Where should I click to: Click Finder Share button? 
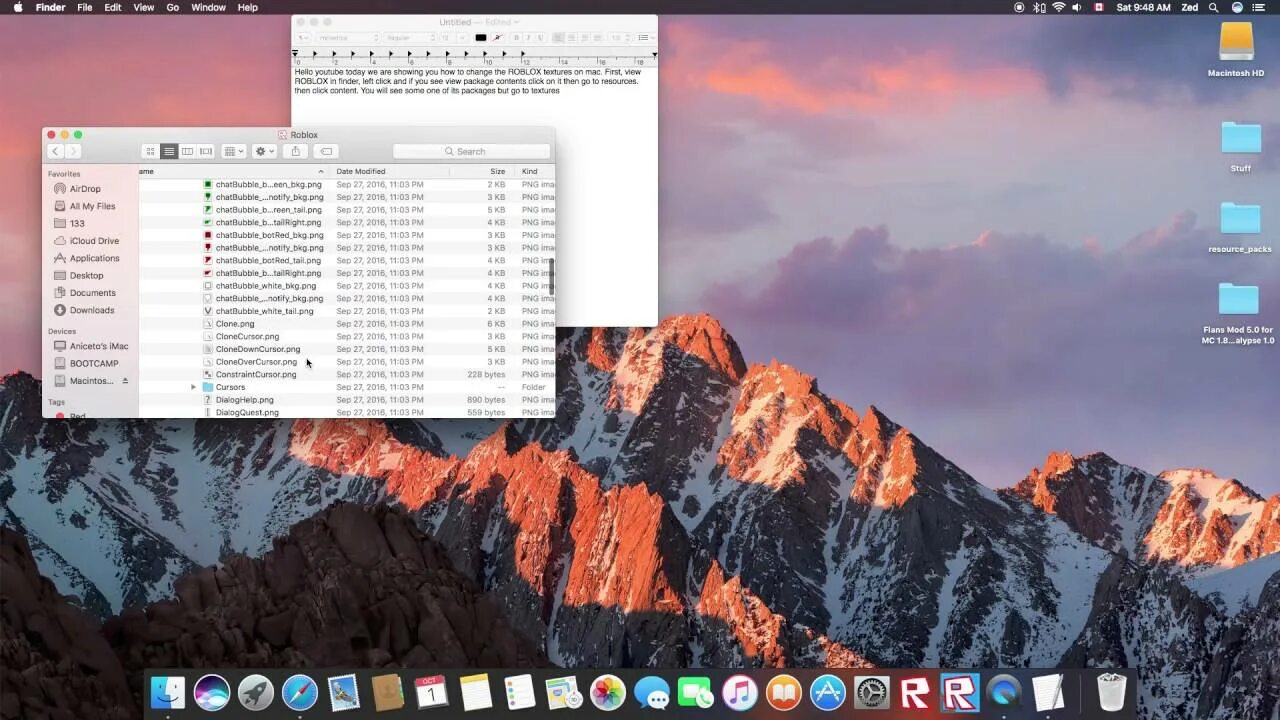[295, 151]
